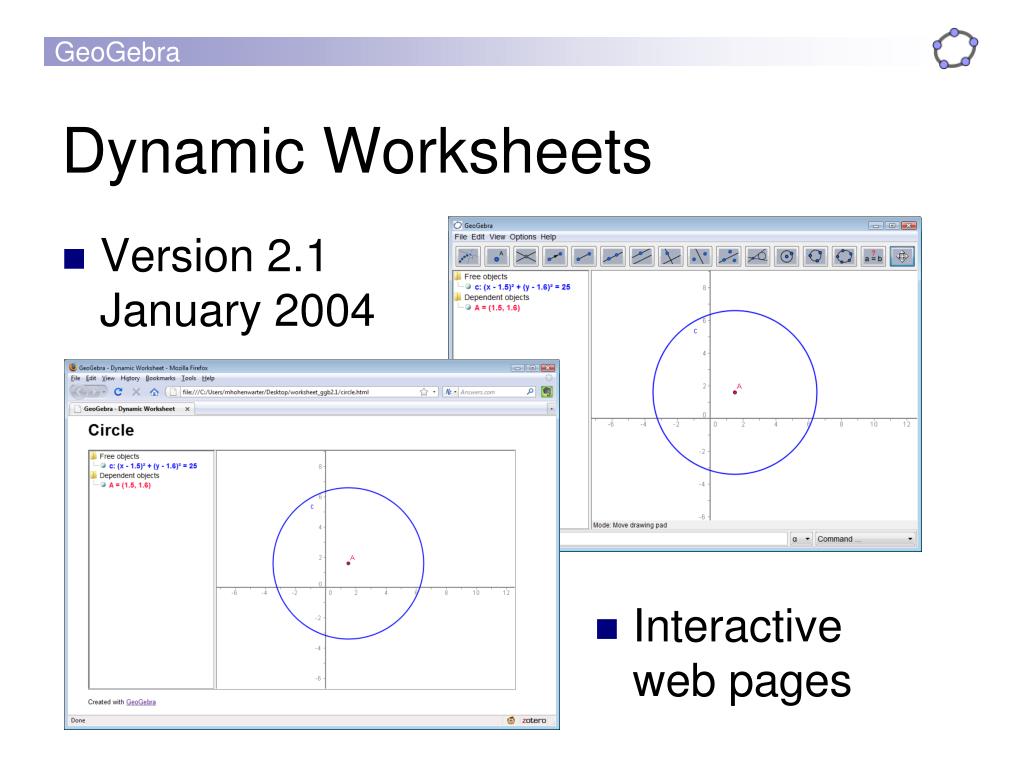This screenshot has height=768, width=1024.
Task: Open Firefox History menu
Action: tap(130, 378)
